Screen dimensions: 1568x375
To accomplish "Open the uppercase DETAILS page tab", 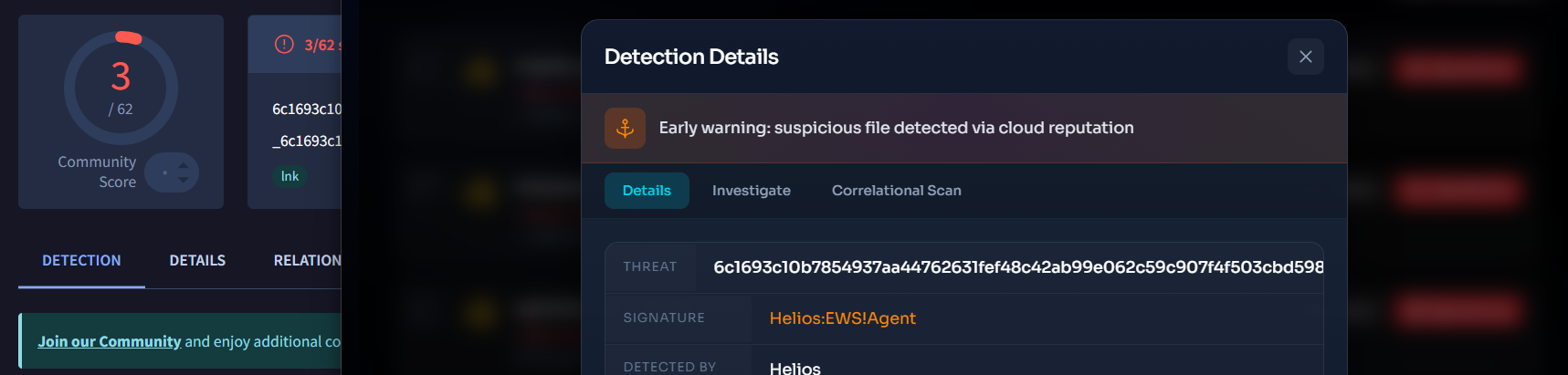I will point(197,261).
